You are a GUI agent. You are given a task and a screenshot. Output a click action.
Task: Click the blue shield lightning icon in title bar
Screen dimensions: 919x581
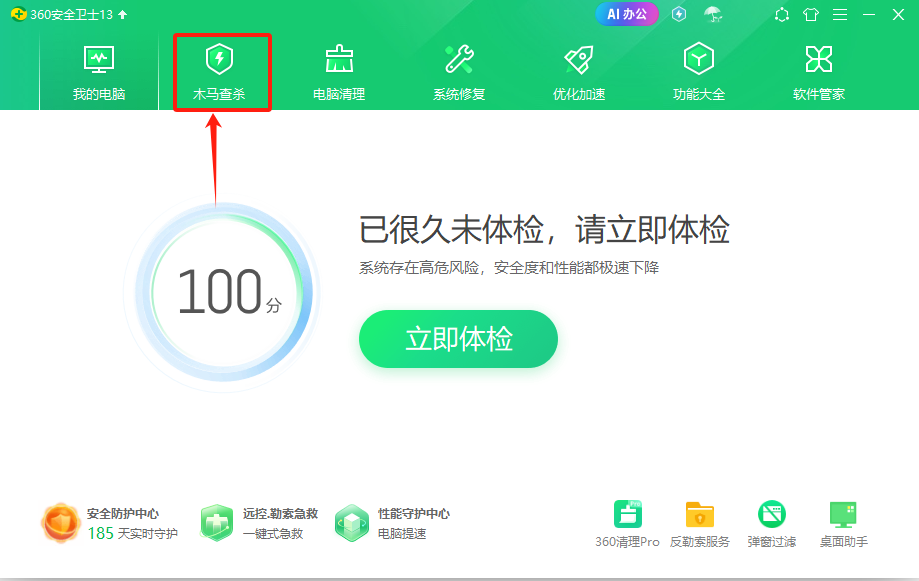679,14
